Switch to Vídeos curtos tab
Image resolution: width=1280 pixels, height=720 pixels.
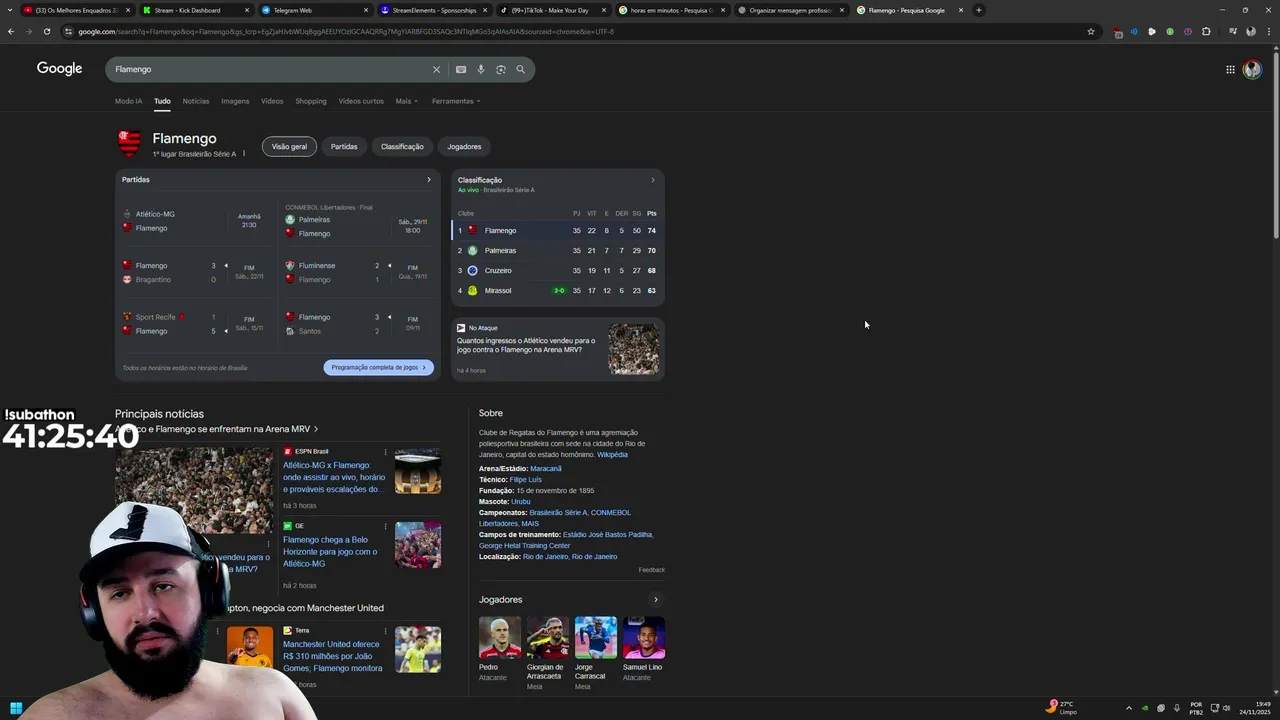click(361, 101)
